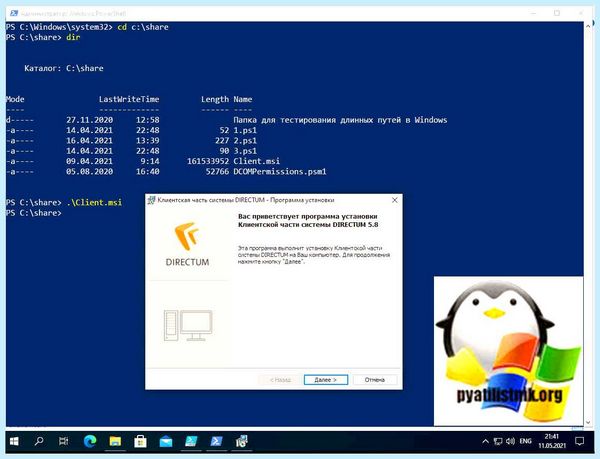The height and width of the screenshot is (459, 600).
Task: Open the Mail app from the taskbar
Action: (166, 442)
